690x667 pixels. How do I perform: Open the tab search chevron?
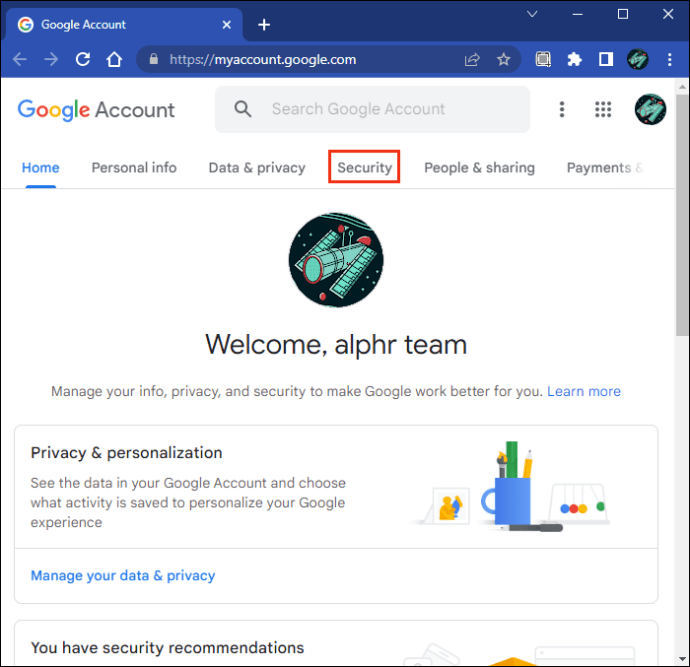[x=532, y=14]
